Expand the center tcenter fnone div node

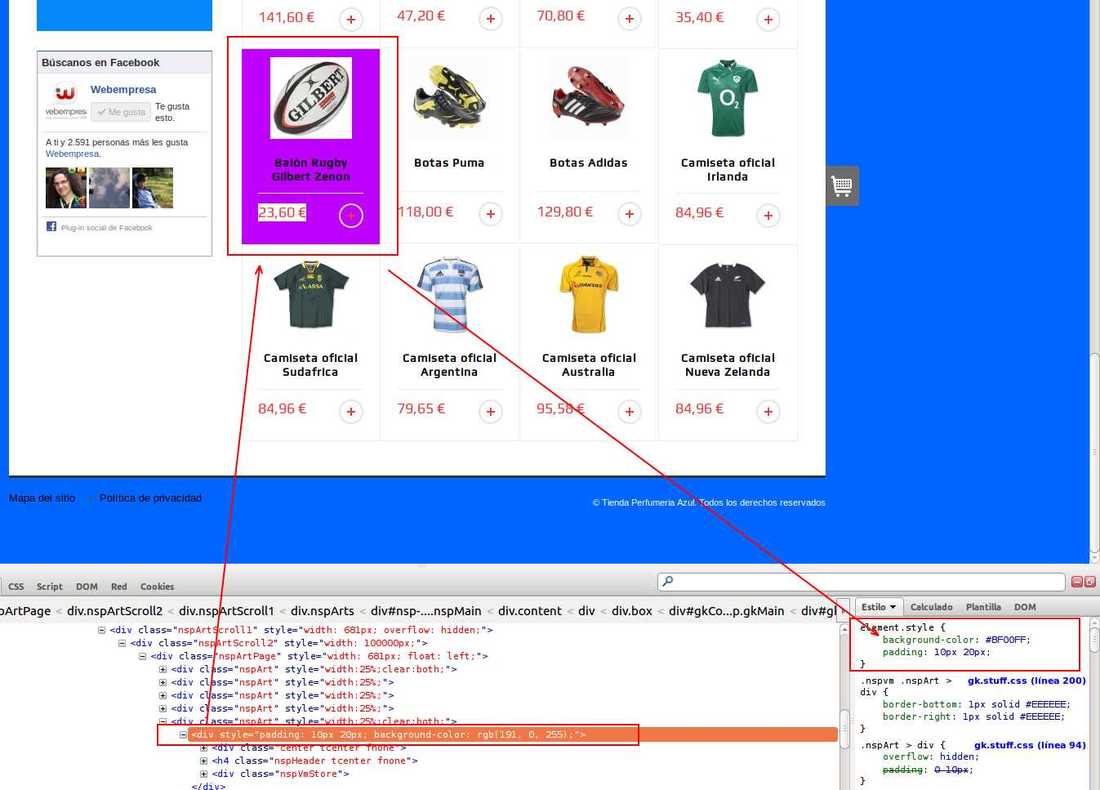[x=203, y=748]
